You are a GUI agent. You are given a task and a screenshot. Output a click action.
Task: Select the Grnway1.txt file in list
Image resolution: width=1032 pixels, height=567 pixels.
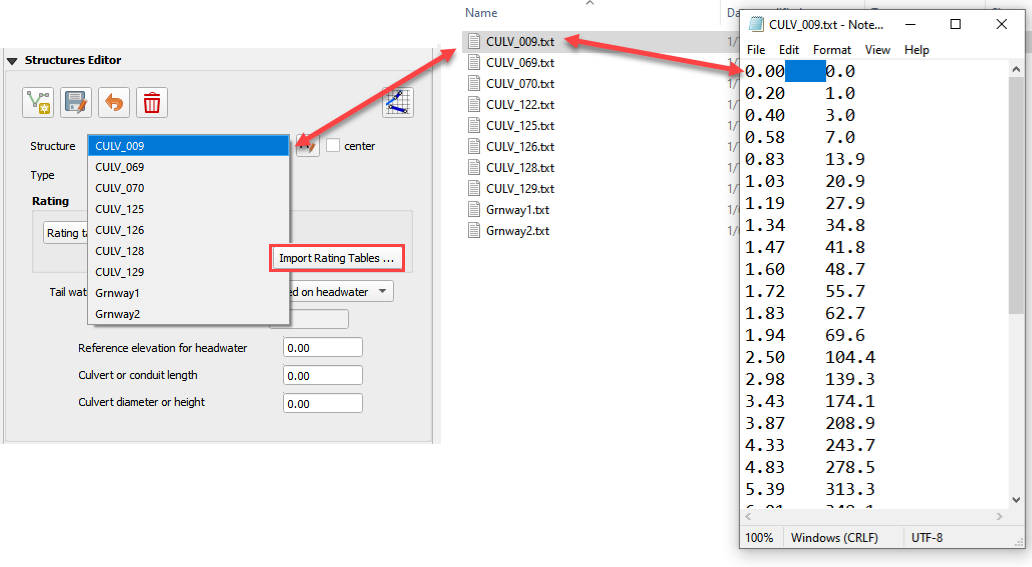517,210
